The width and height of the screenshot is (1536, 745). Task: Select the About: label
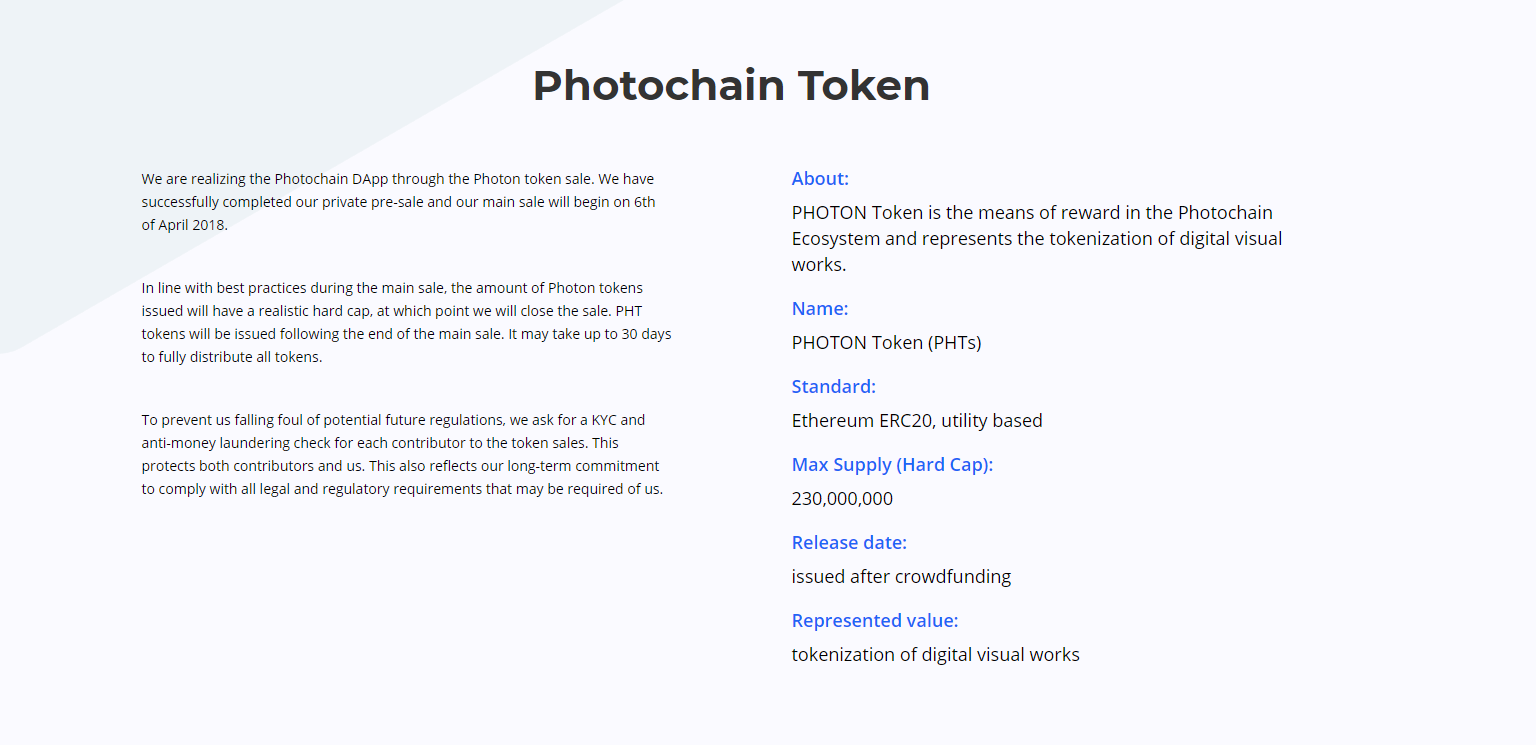pyautogui.click(x=820, y=179)
